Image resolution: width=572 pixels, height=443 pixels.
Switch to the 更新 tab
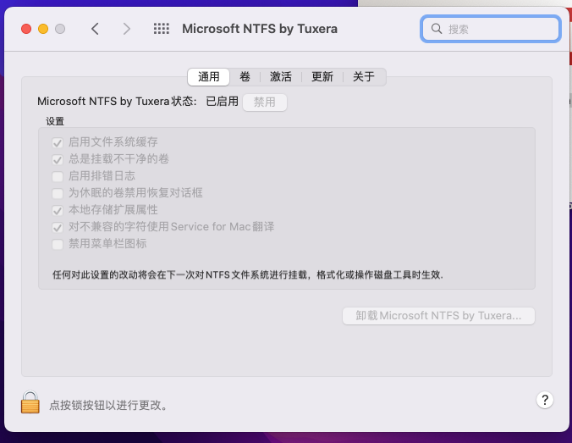point(322,77)
